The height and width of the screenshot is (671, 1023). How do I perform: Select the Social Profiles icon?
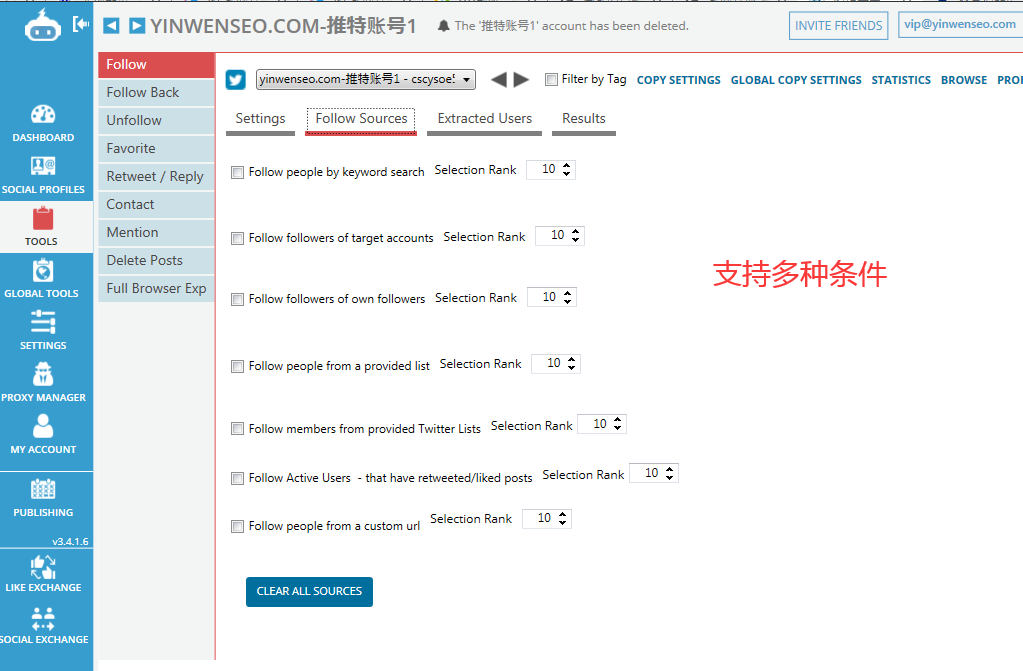click(43, 170)
